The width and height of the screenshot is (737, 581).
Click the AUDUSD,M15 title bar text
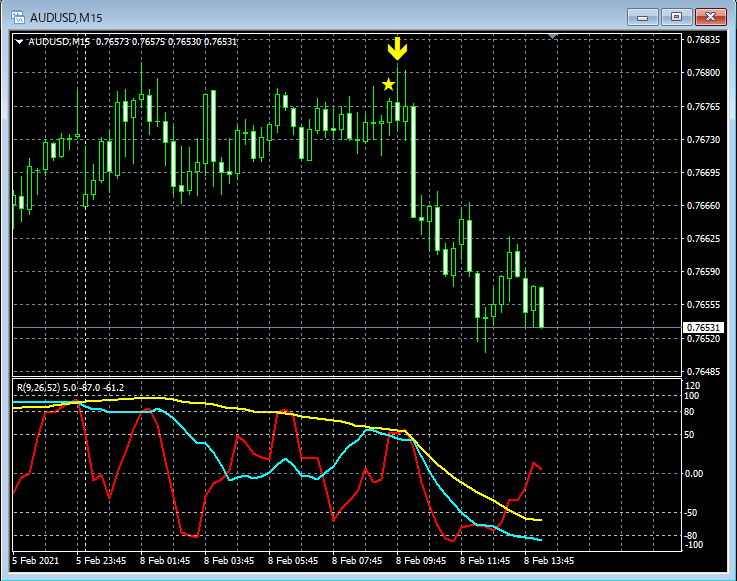(66, 18)
